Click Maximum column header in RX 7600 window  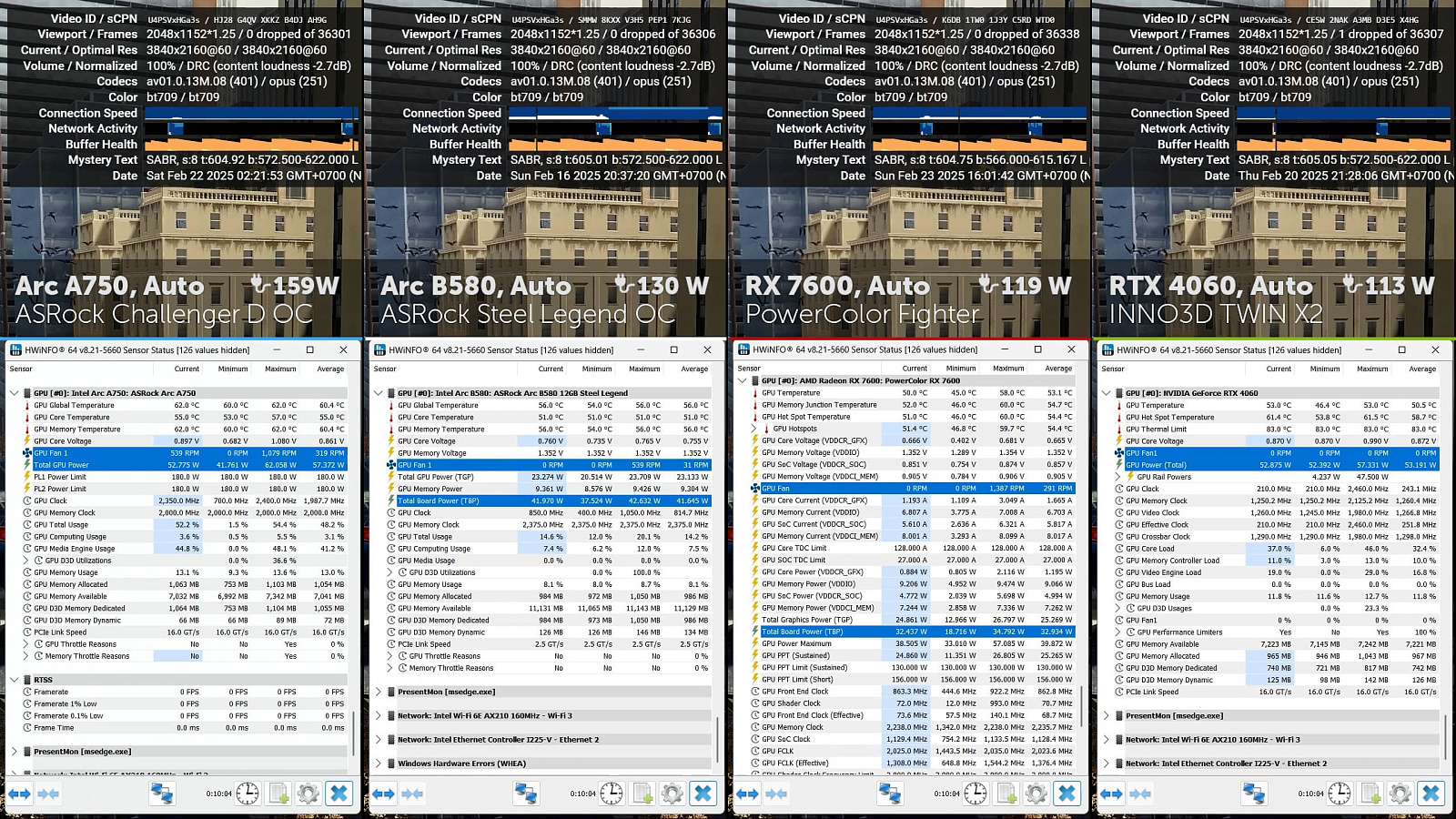tap(1008, 369)
